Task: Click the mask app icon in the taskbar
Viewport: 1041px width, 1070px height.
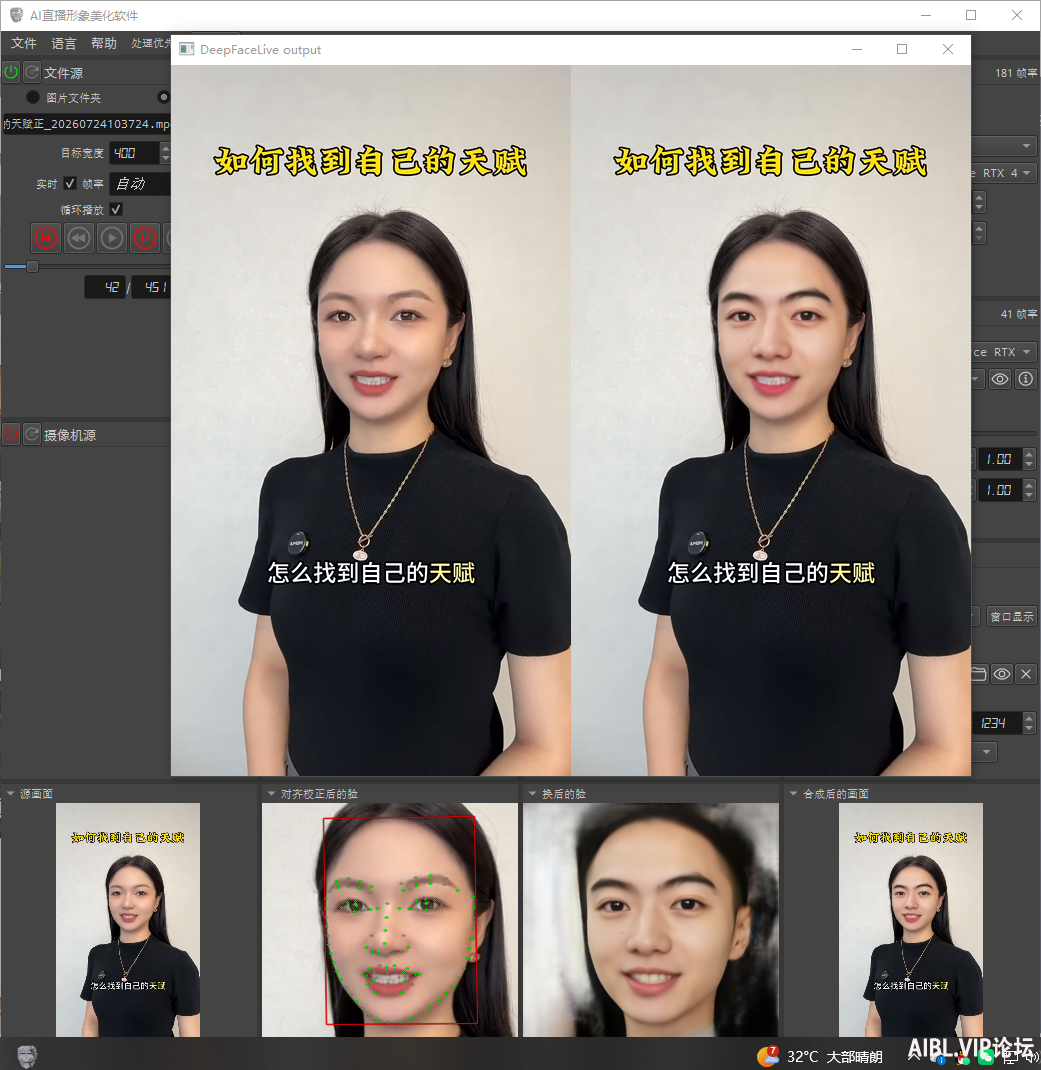Action: point(27,1056)
